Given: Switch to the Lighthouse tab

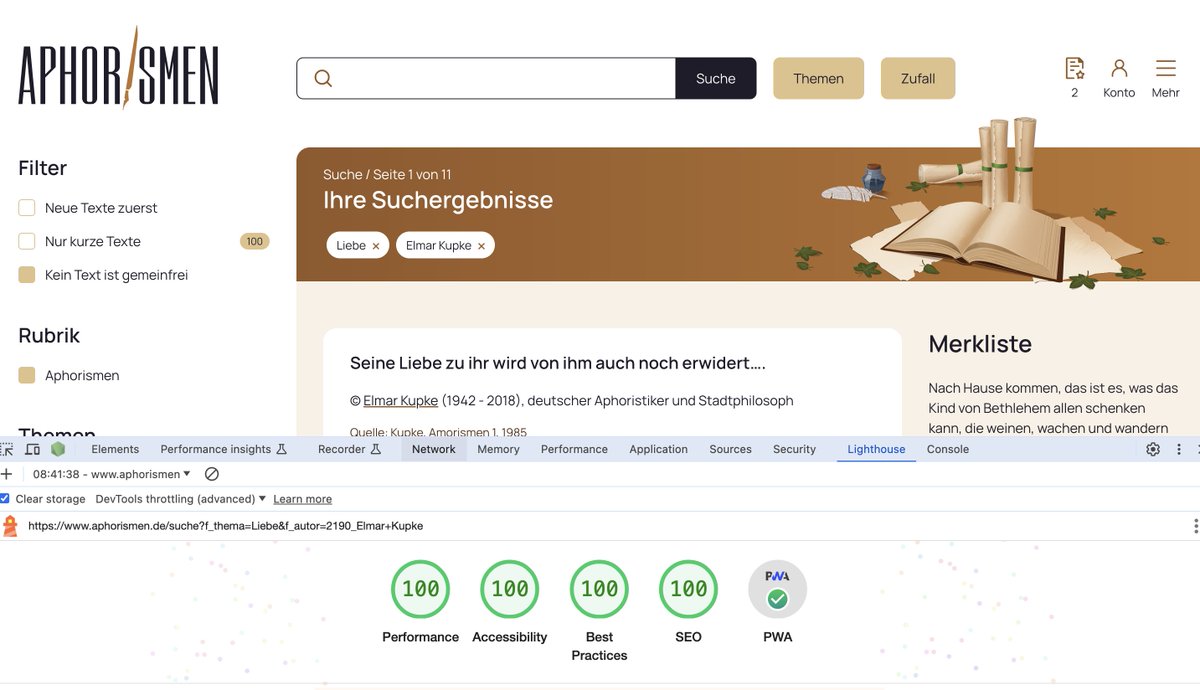Looking at the screenshot, I should tap(875, 449).
